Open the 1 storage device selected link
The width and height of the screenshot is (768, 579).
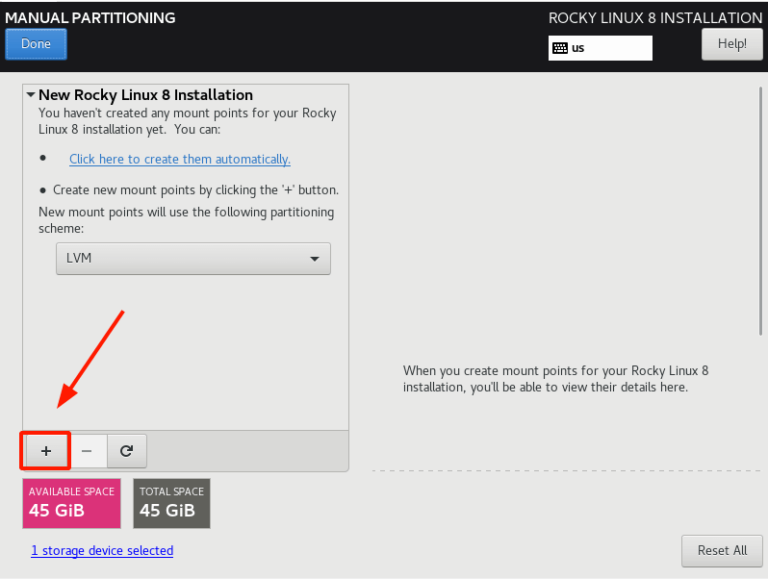tap(102, 551)
